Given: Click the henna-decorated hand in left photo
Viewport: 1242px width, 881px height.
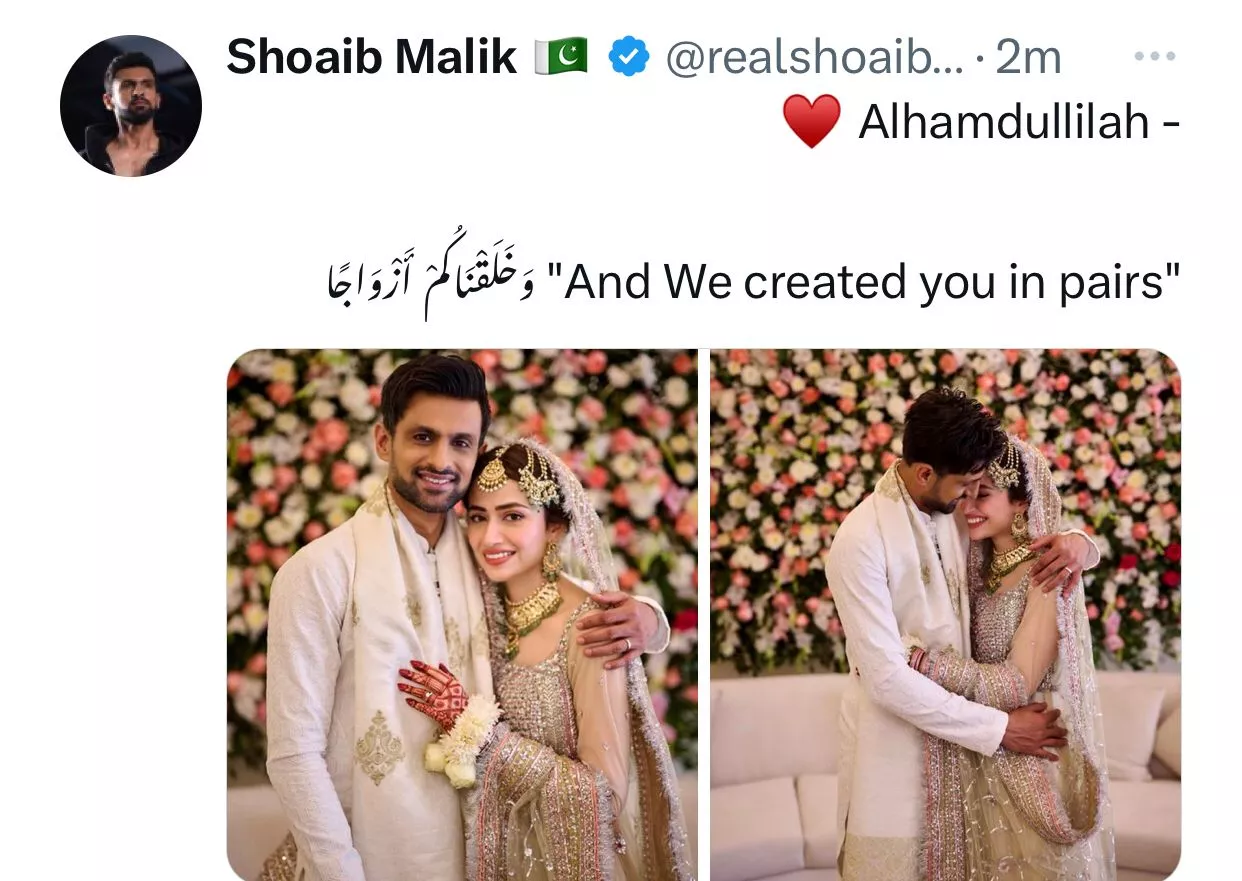Looking at the screenshot, I should (432, 694).
